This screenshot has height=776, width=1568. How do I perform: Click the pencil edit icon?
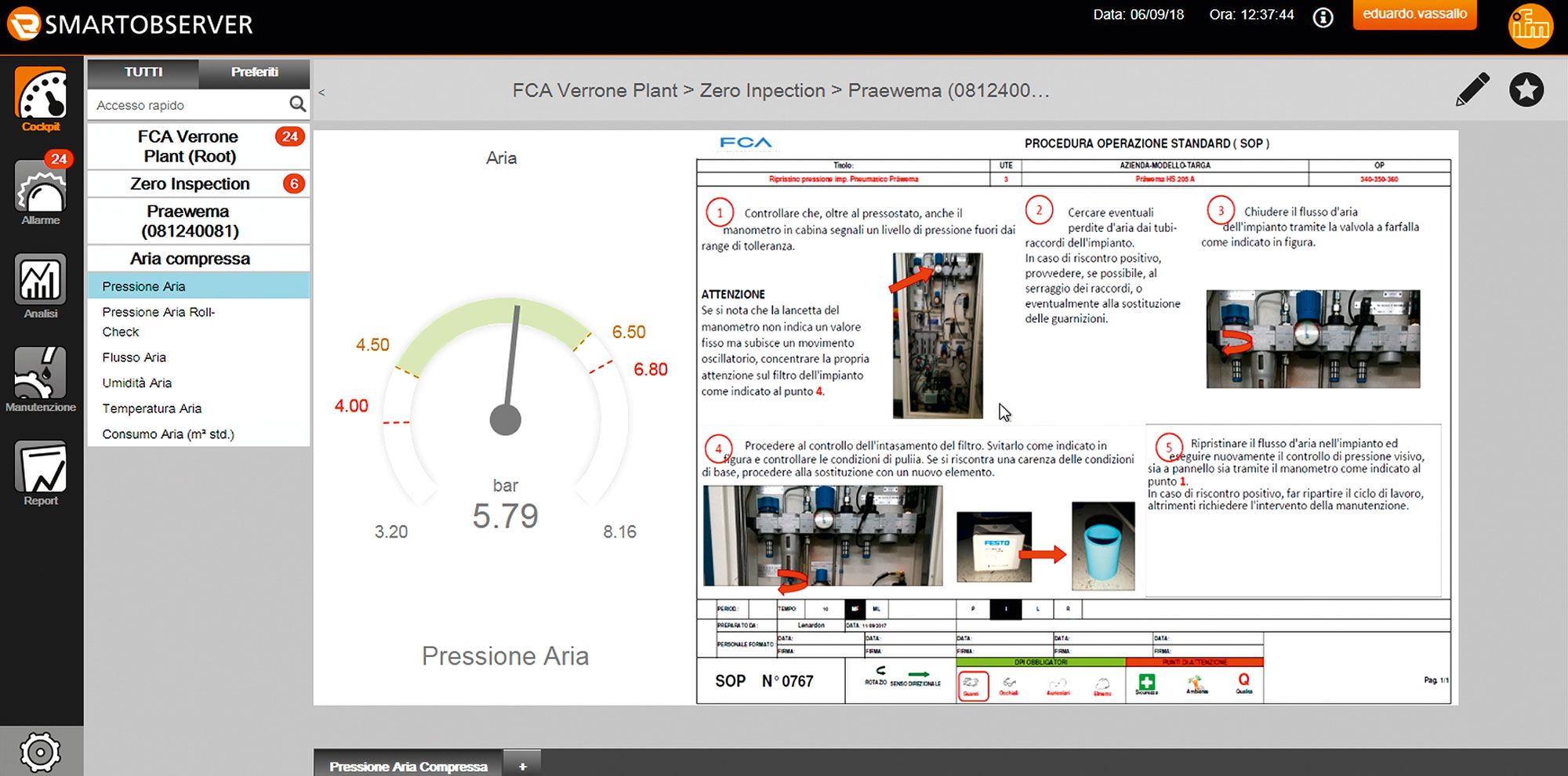click(1472, 89)
